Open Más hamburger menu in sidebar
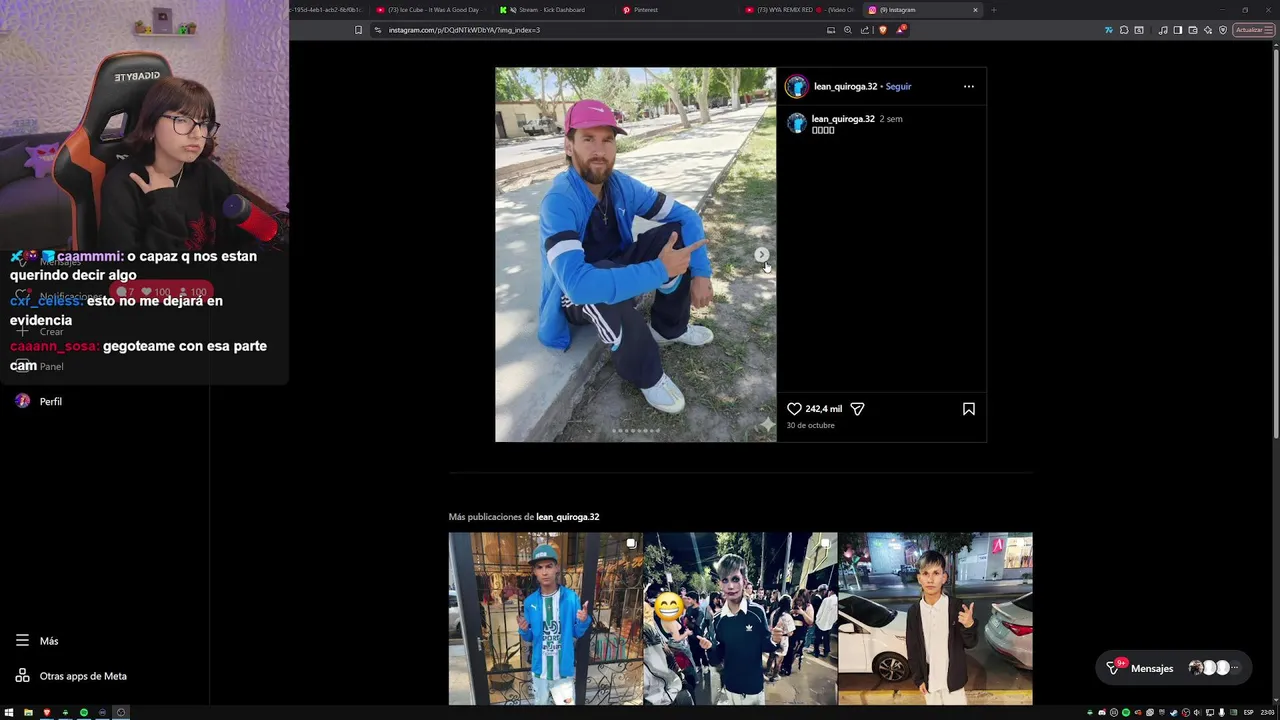The image size is (1280, 720). point(37,641)
